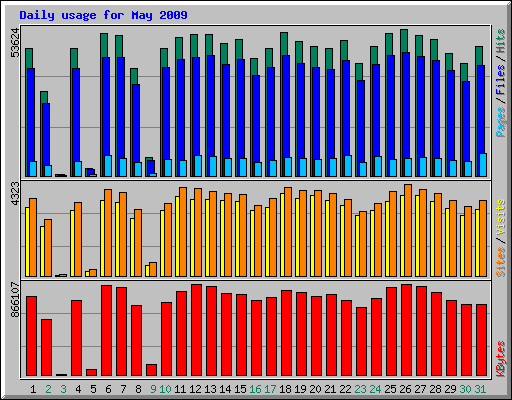Click day 26 on the x-axis
The image size is (512, 400).
[405, 389]
